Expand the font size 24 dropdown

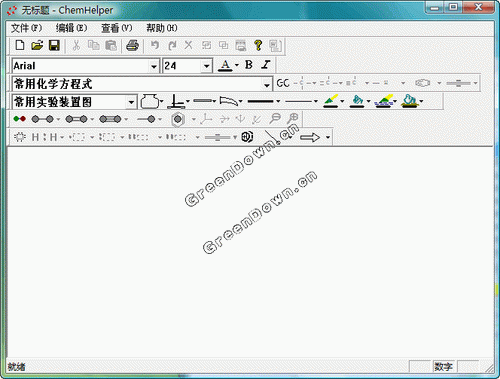[x=207, y=66]
